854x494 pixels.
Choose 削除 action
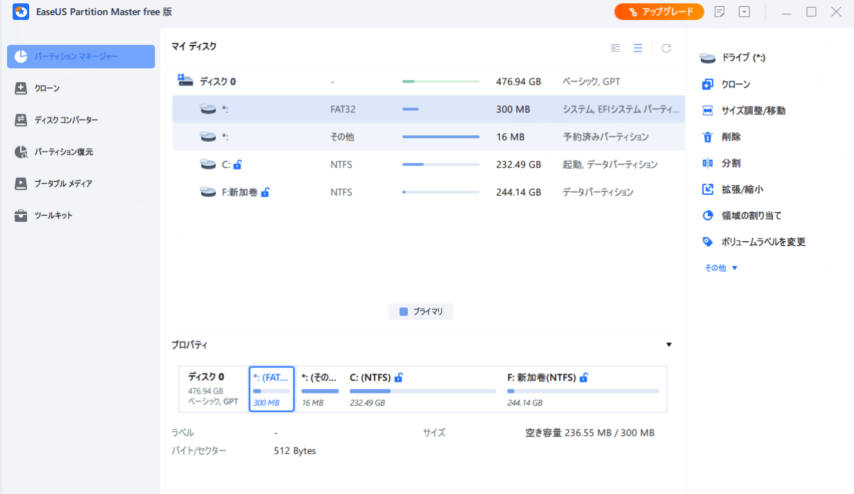click(730, 137)
